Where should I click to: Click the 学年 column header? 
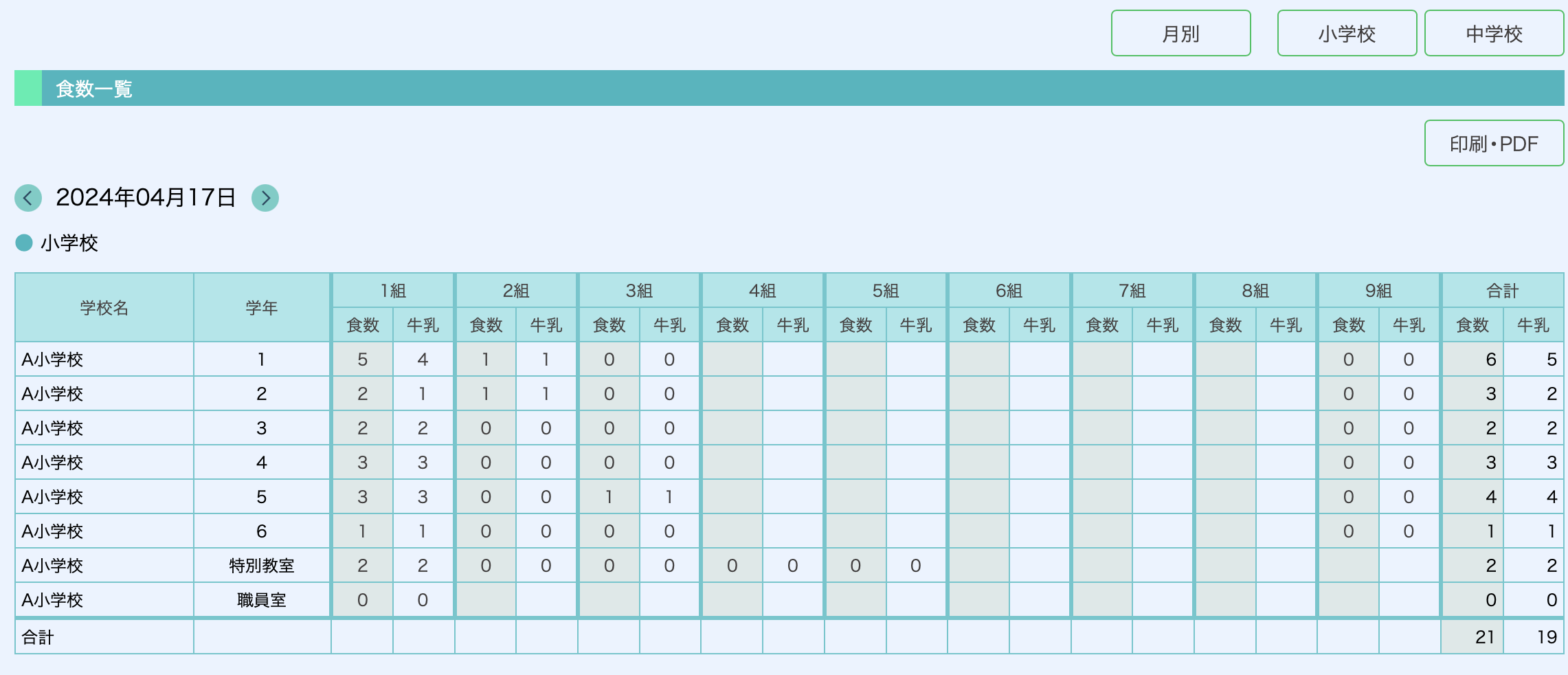(x=262, y=308)
